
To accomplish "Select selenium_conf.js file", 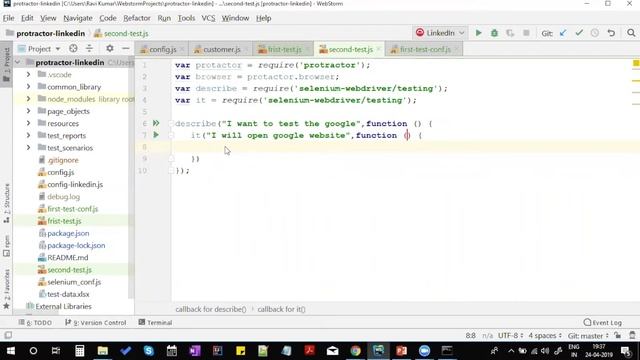I will coord(74,282).
